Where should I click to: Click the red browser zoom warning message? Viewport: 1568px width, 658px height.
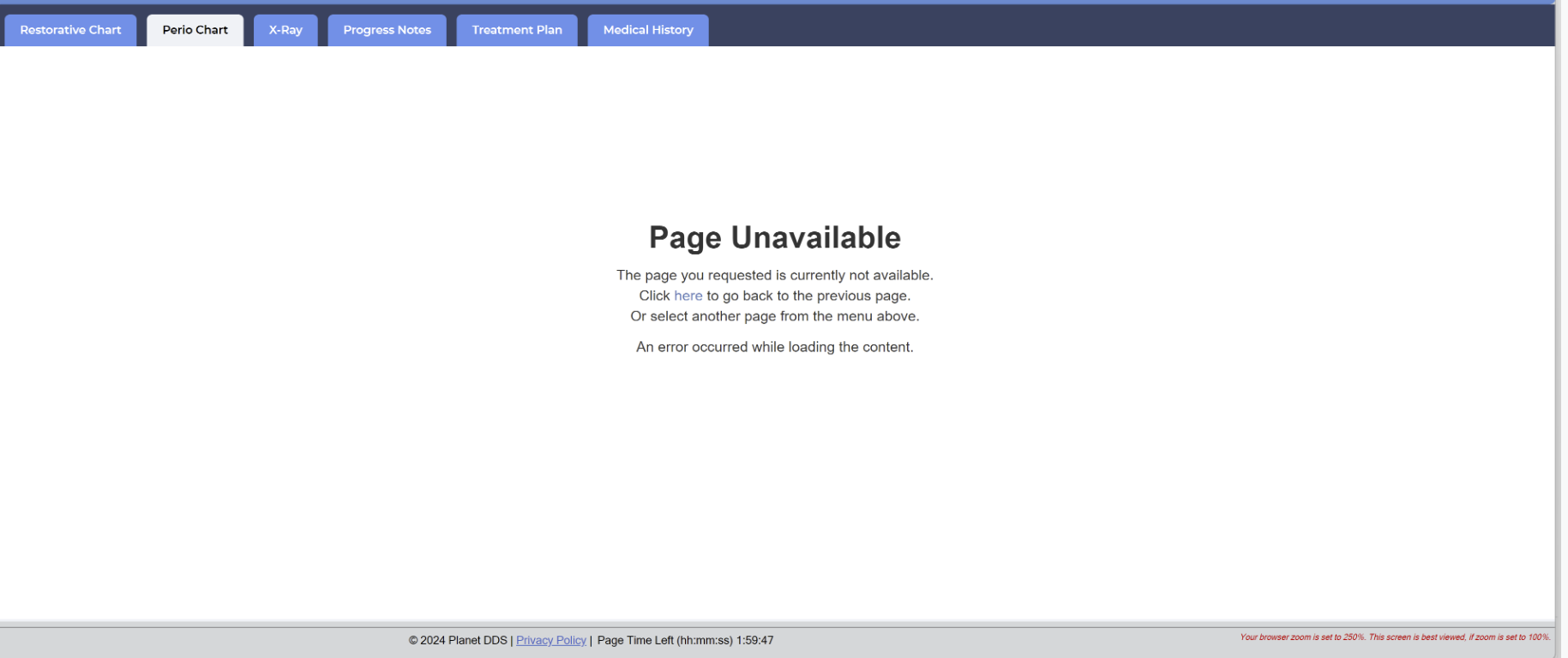coord(1395,637)
